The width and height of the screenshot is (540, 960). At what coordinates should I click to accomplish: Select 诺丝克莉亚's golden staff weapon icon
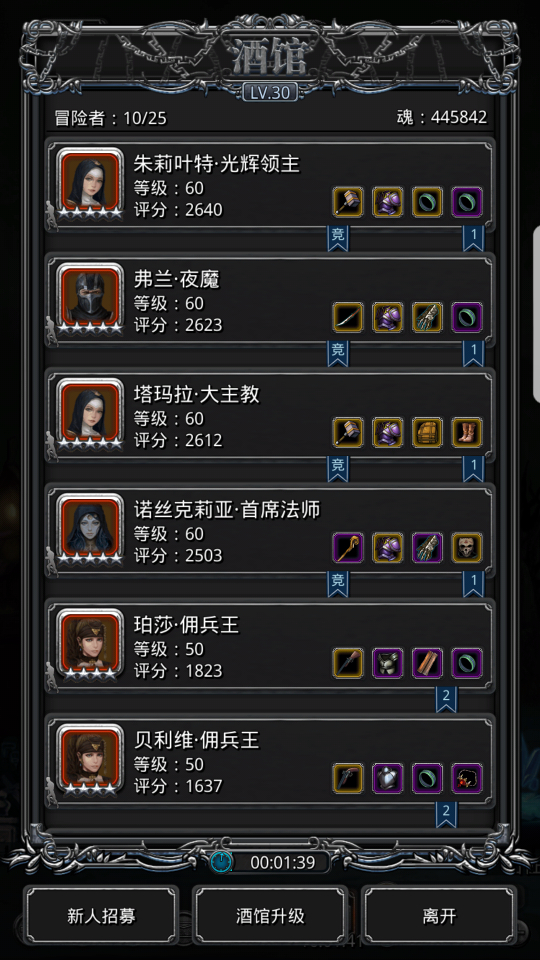(x=348, y=548)
